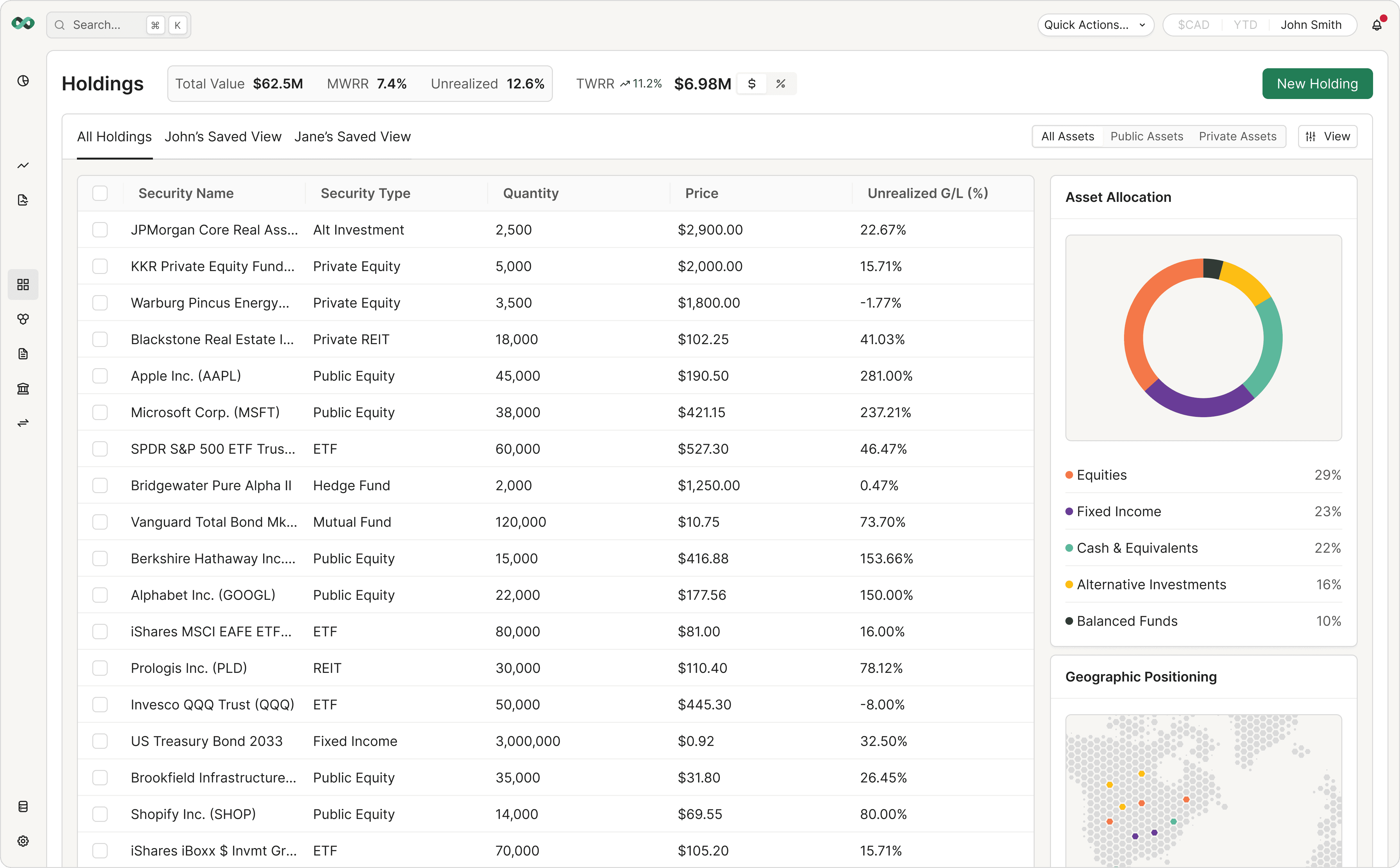Open the bank building sidebar icon
The image size is (1400, 868).
pyautogui.click(x=23, y=389)
